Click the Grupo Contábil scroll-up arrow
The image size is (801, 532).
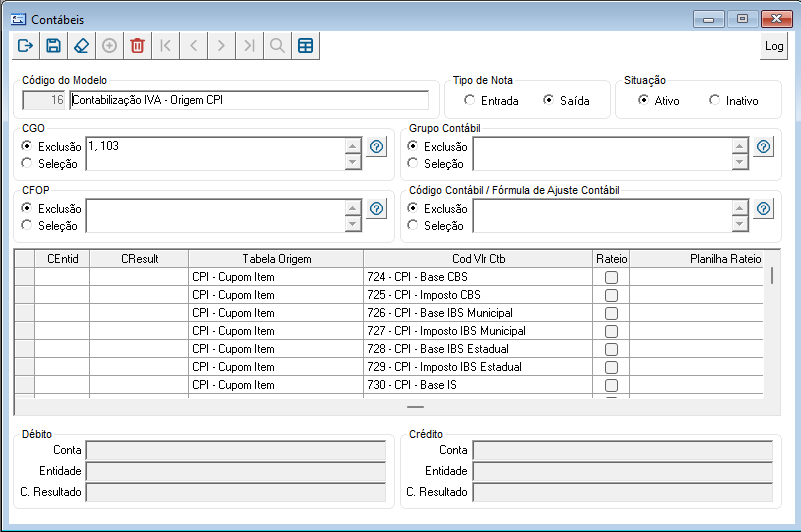[x=739, y=146]
